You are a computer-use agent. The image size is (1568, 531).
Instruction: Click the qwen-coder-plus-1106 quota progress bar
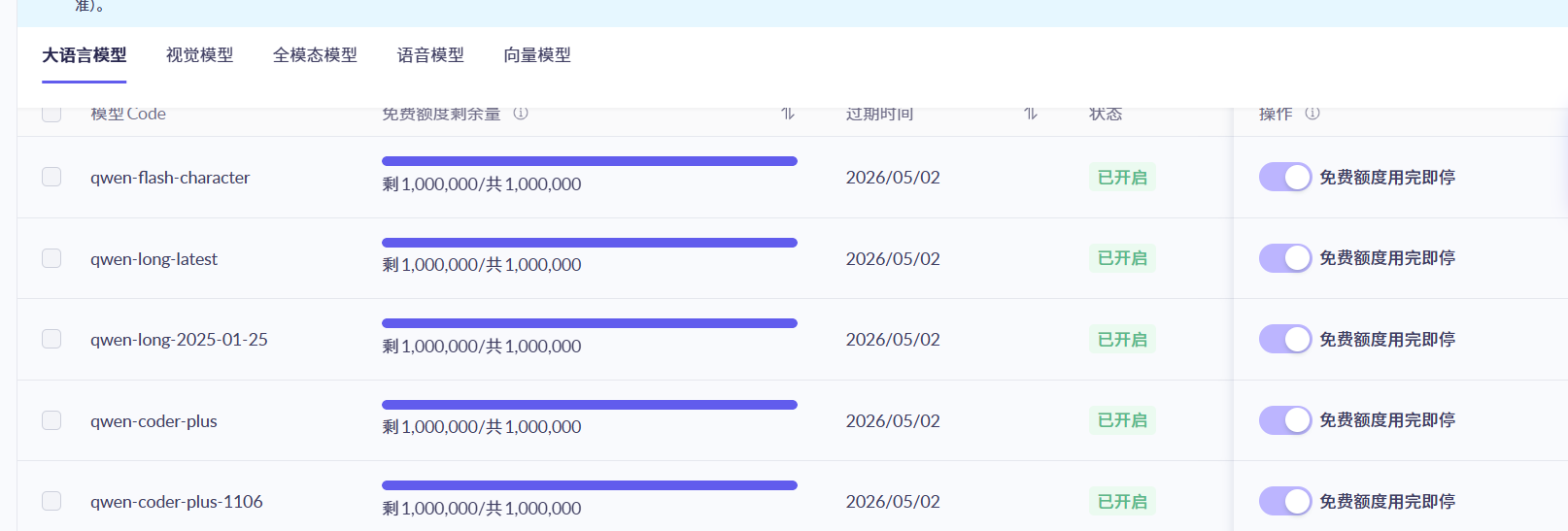click(590, 485)
